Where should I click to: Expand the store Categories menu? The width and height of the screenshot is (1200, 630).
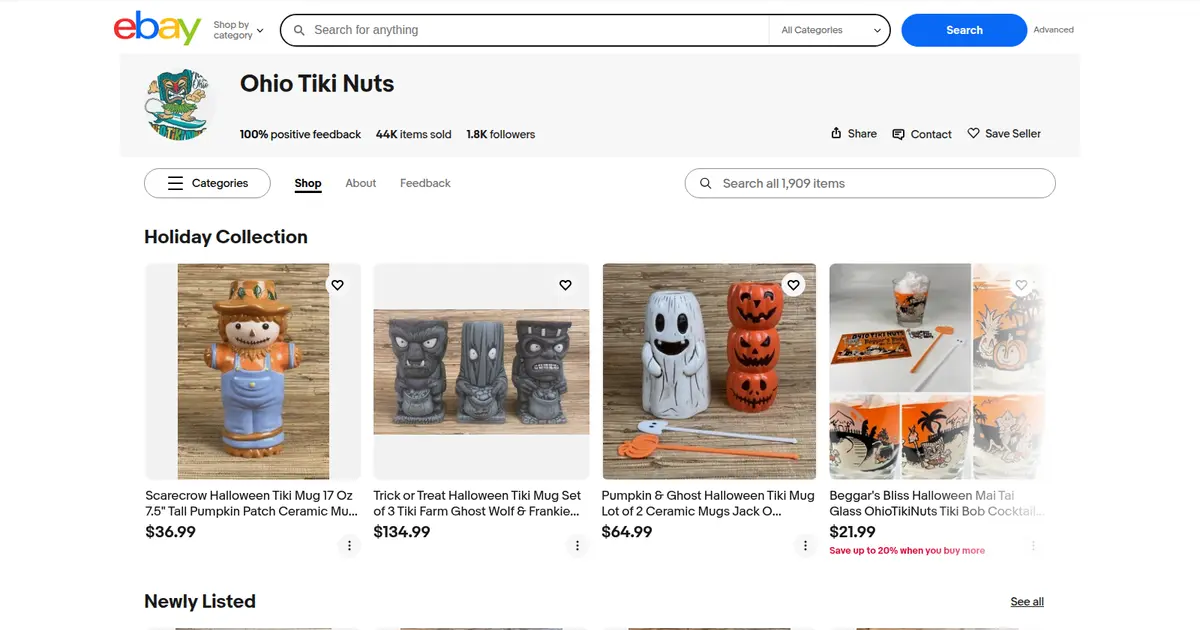tap(207, 183)
